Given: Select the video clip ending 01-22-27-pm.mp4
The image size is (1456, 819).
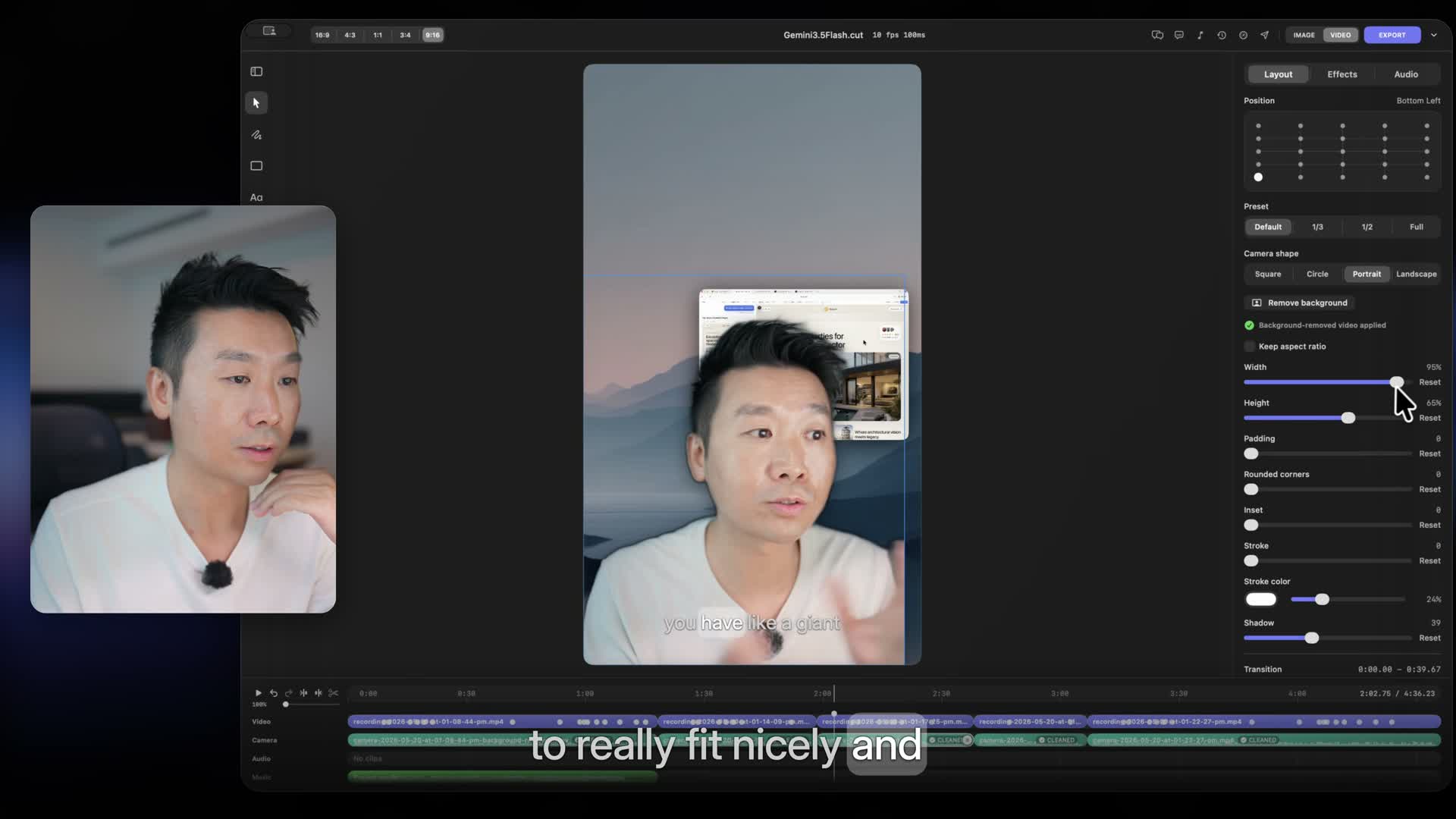Looking at the screenshot, I should click(x=1264, y=722).
